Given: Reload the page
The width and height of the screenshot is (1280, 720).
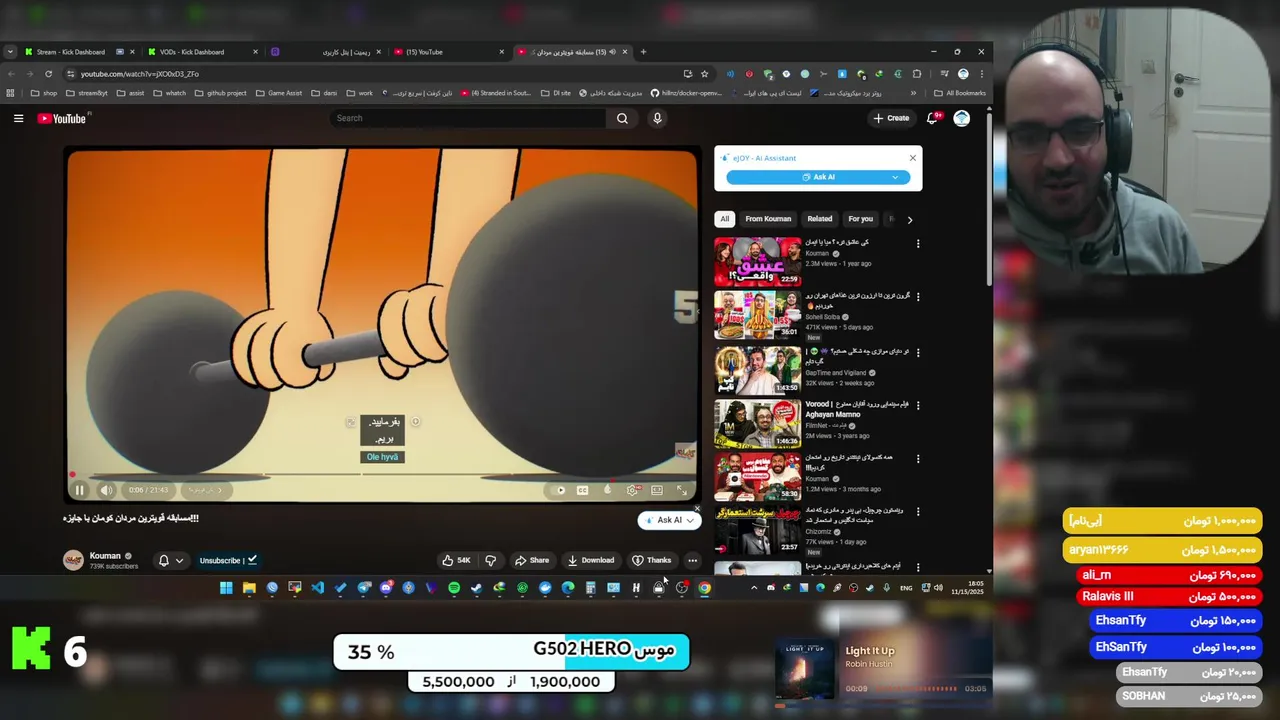Looking at the screenshot, I should [x=48, y=74].
